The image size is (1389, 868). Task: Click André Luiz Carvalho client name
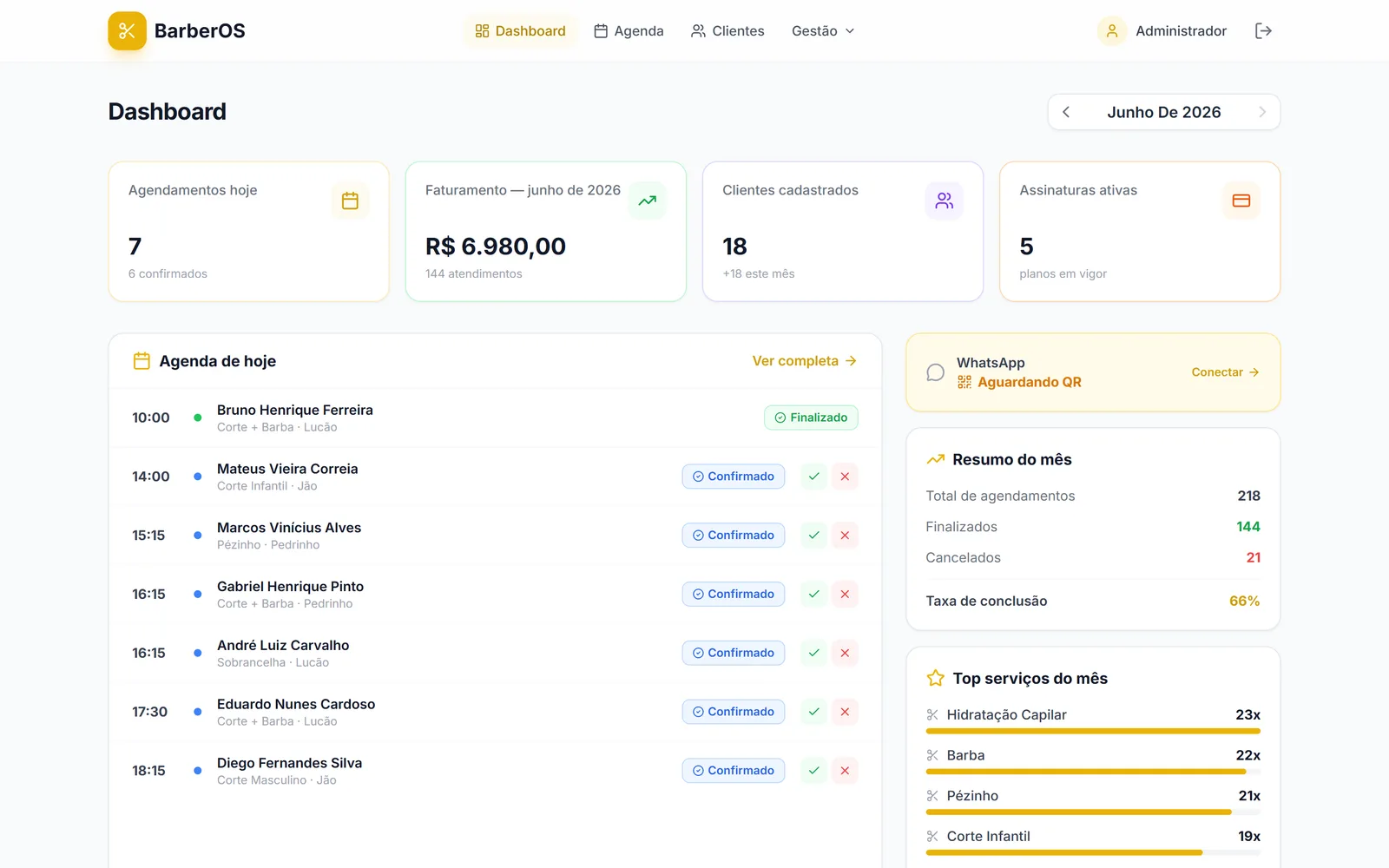pos(283,645)
